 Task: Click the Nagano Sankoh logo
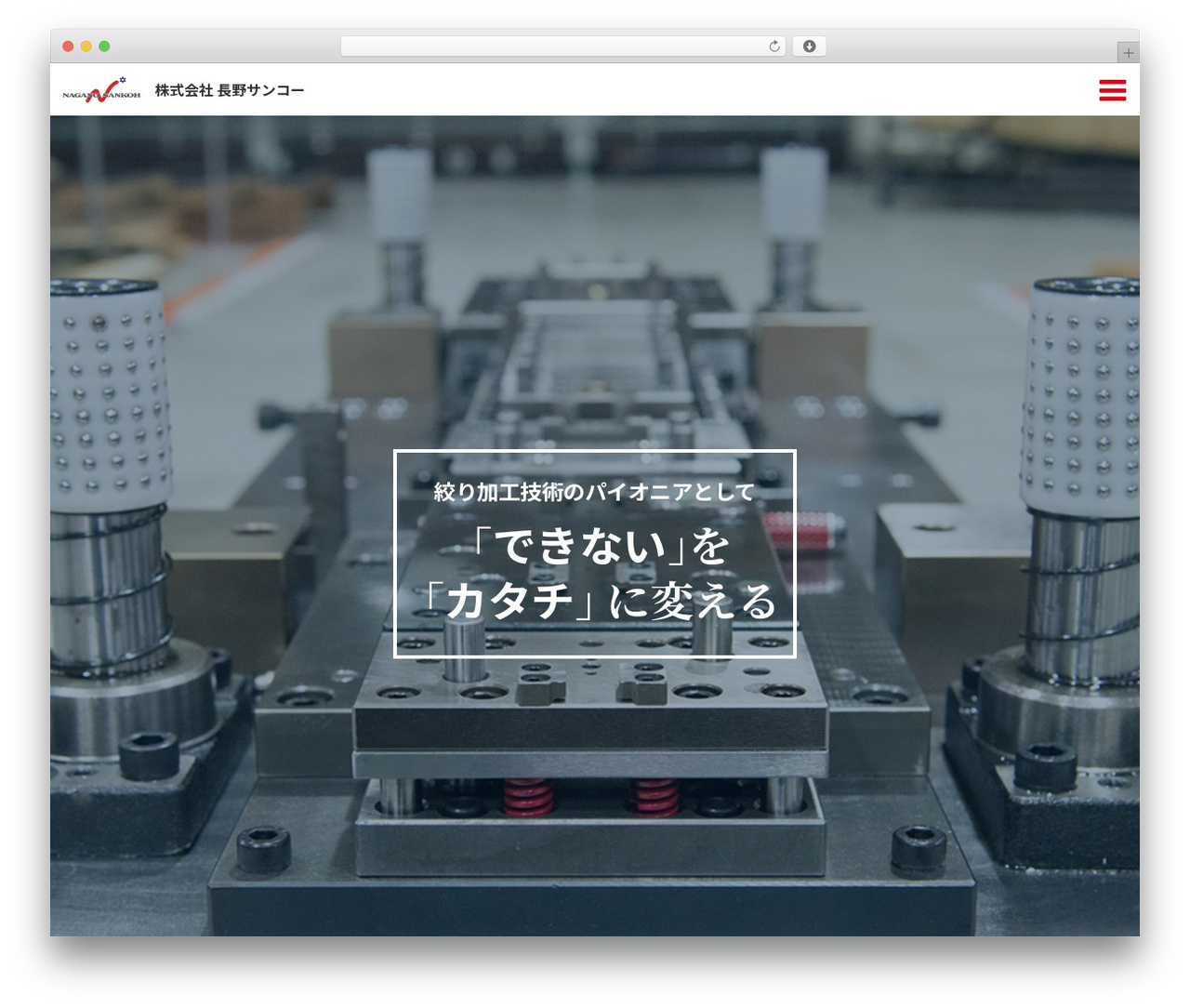click(x=101, y=89)
